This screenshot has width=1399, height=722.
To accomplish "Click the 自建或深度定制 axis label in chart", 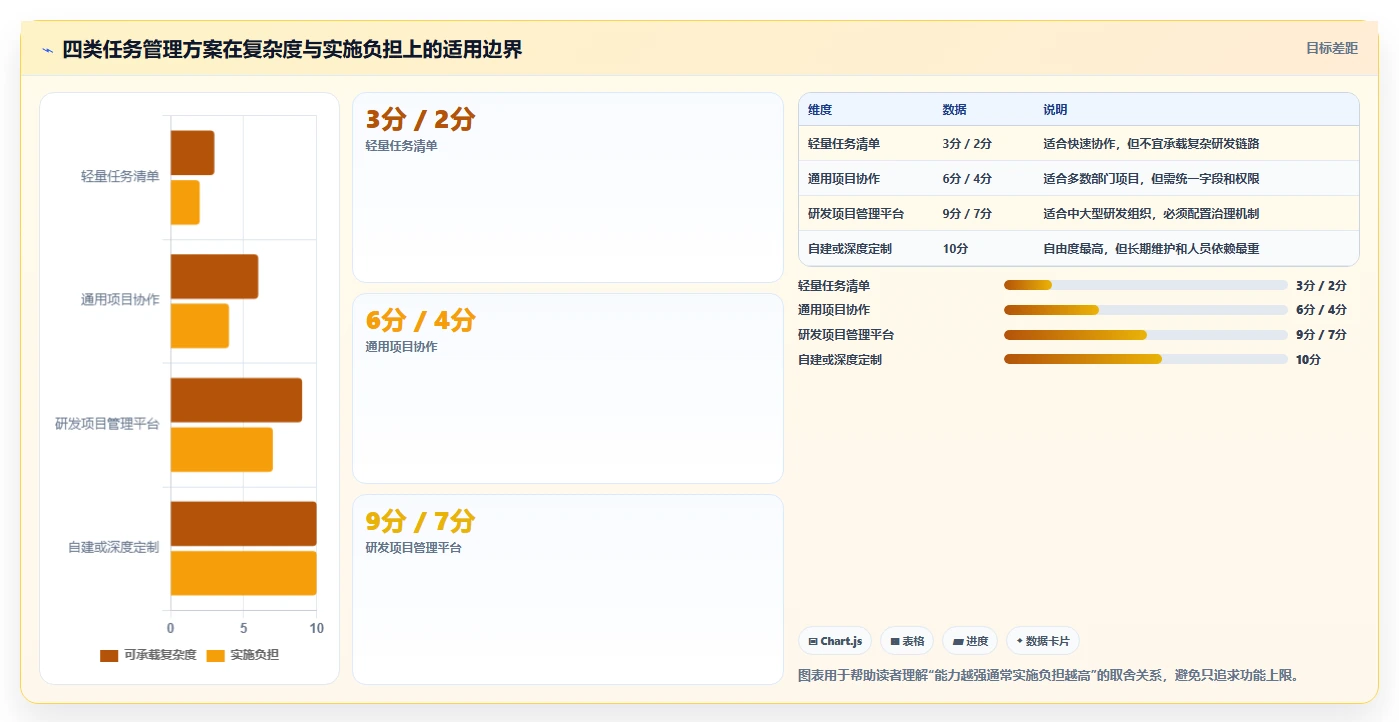I will click(x=113, y=548).
